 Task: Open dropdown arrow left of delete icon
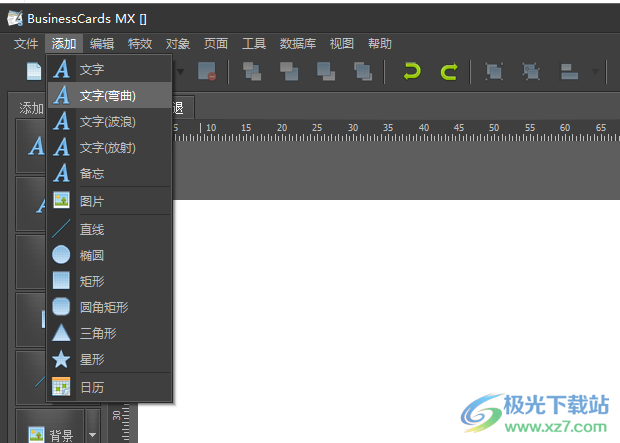click(180, 72)
